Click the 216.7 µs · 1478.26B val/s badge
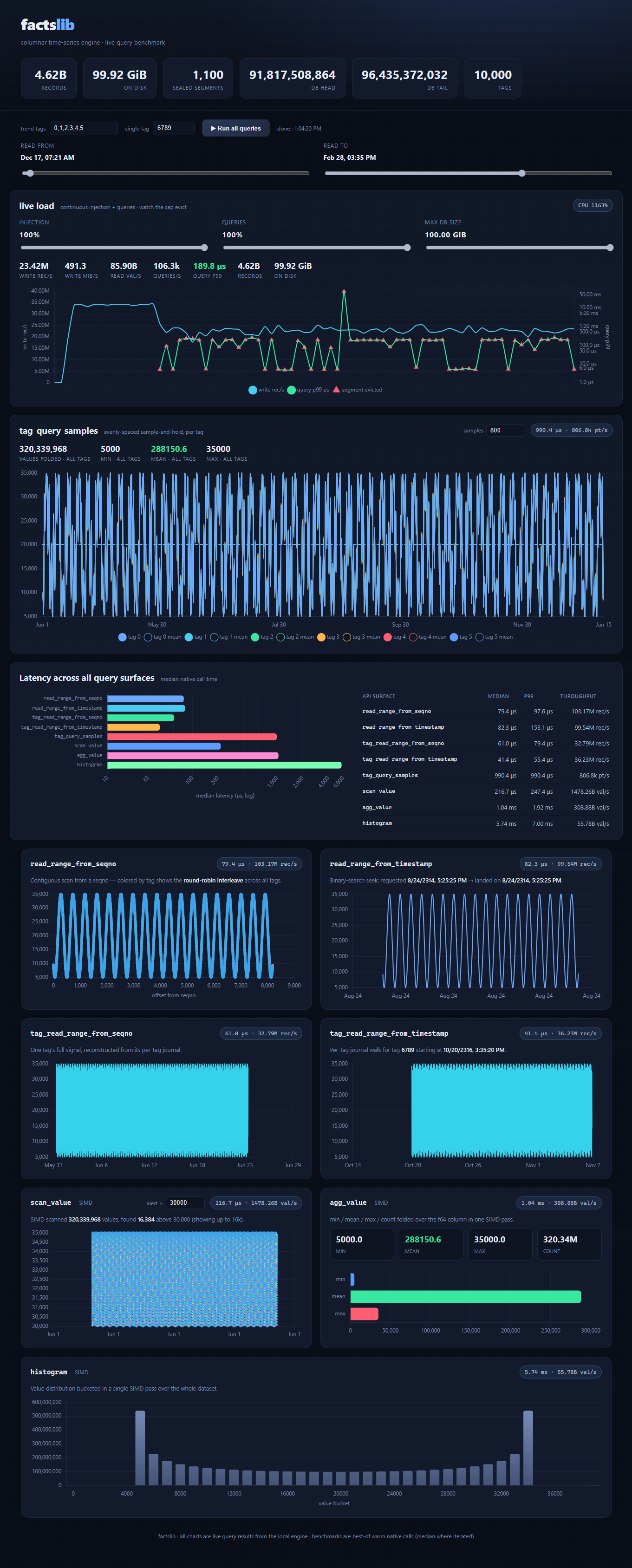The width and height of the screenshot is (632, 1568). pyautogui.click(x=256, y=1203)
